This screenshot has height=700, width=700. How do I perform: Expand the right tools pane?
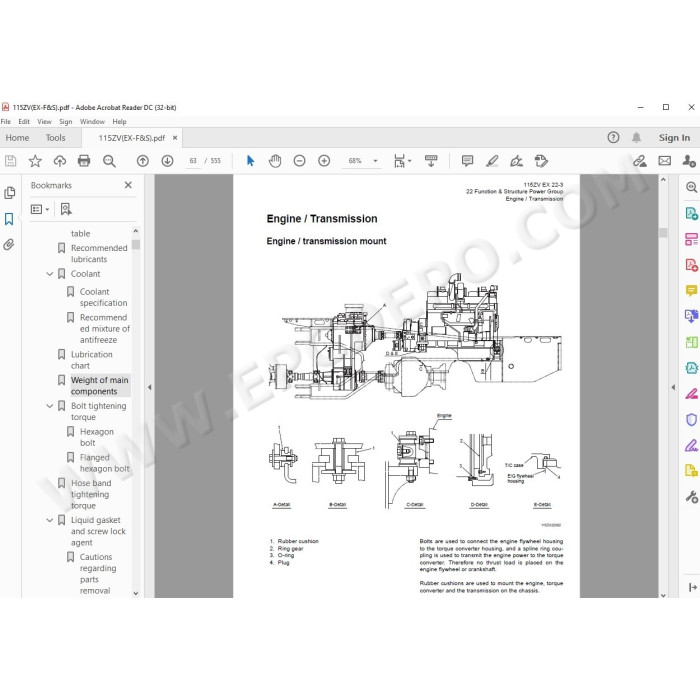[x=692, y=588]
